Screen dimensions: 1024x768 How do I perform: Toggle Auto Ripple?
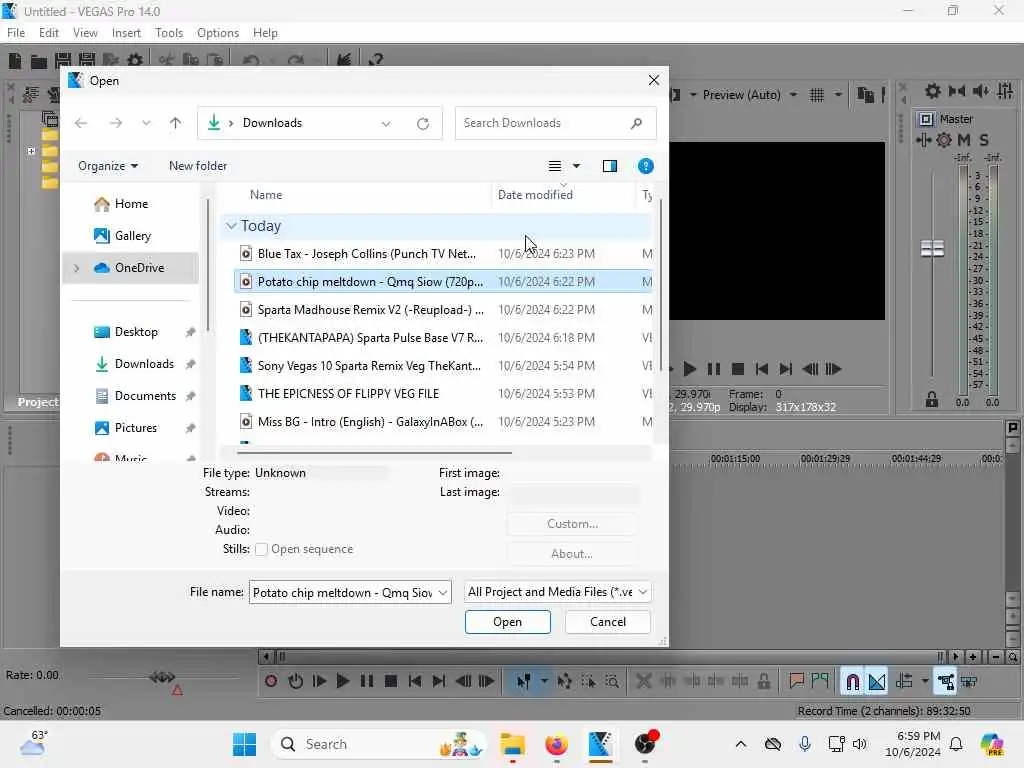point(904,682)
